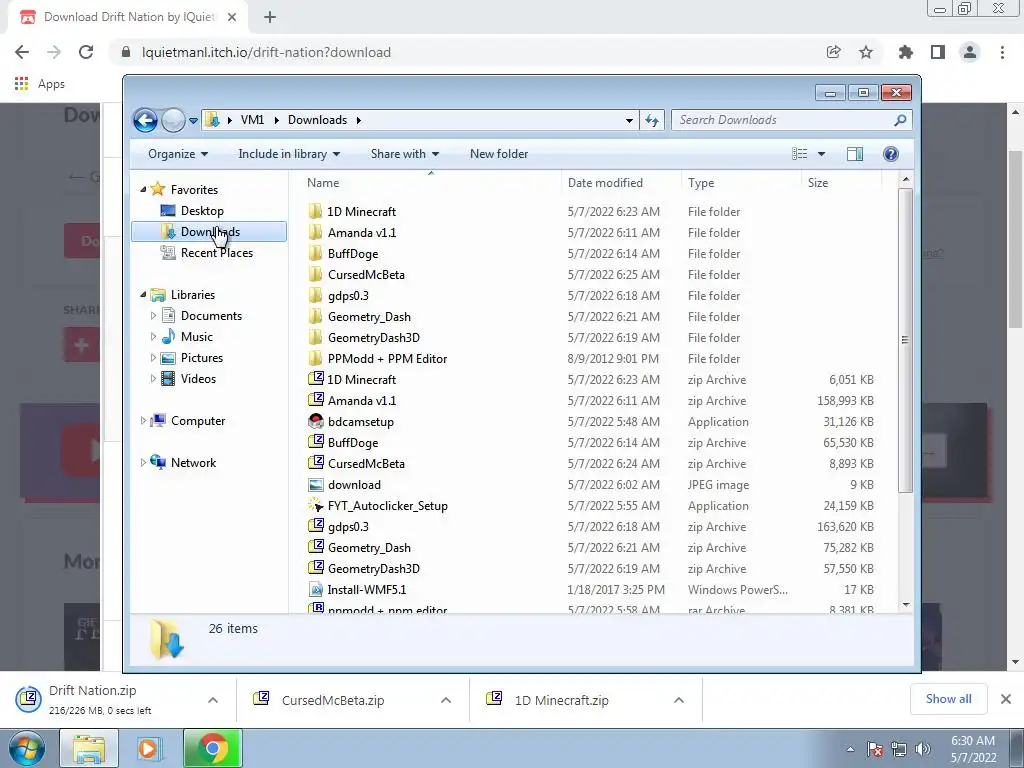Open a new Chrome tab

(x=270, y=17)
